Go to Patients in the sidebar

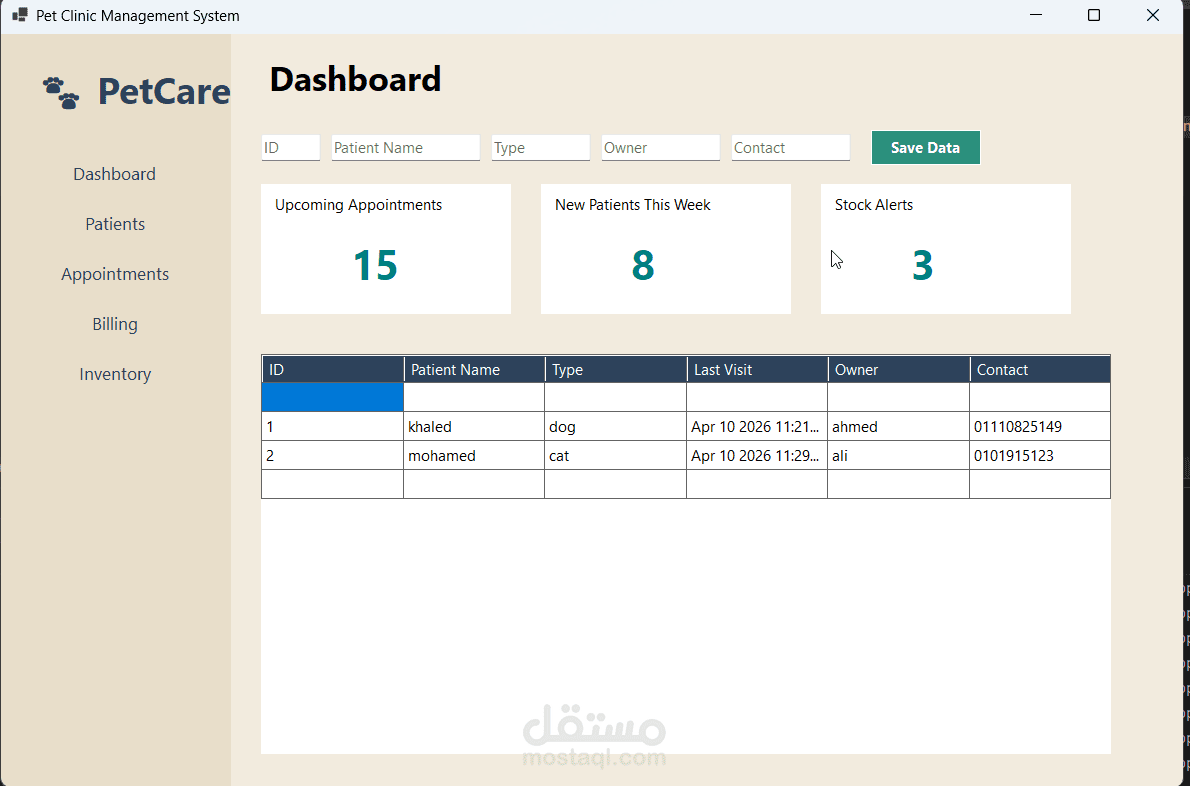pyautogui.click(x=115, y=224)
